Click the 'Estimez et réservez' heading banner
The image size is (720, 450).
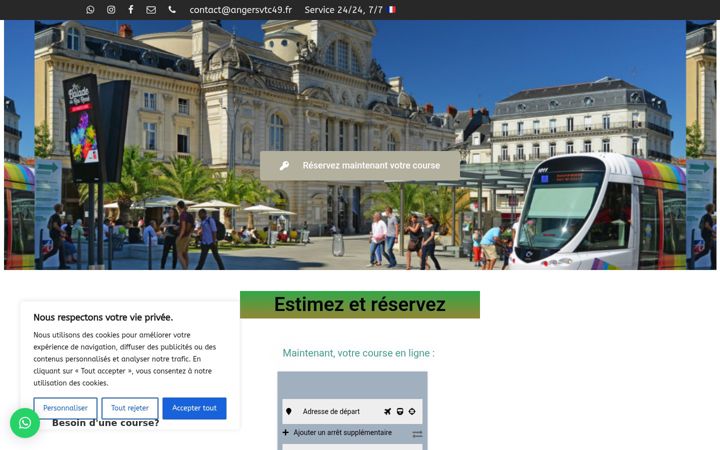[x=360, y=304]
